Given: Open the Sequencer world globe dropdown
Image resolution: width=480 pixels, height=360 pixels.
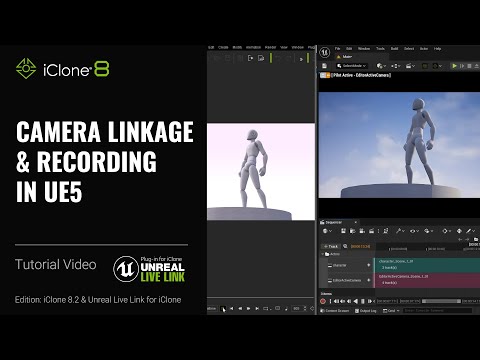Looking at the screenshot, I should 327,231.
